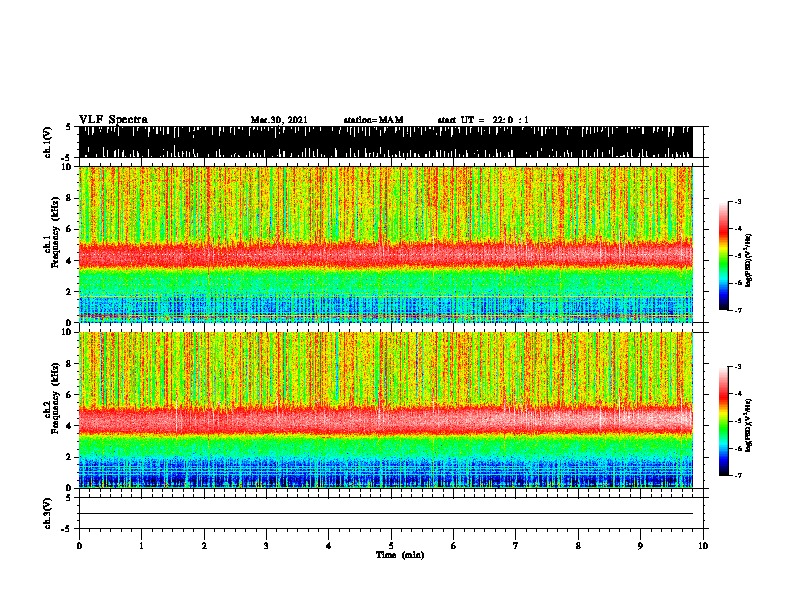Click time axis tick label "1"
The height and width of the screenshot is (612, 792).
click(x=141, y=546)
